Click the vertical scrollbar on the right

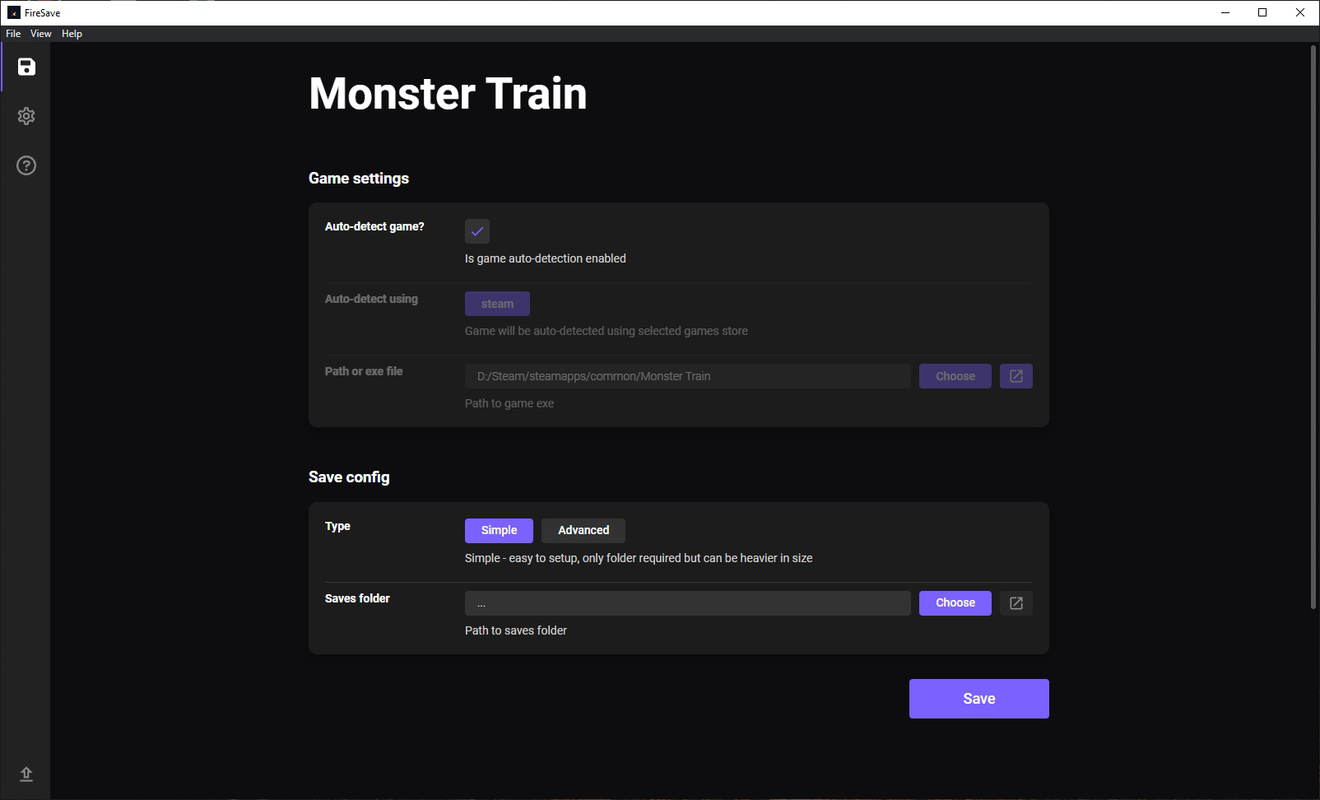(x=1314, y=327)
